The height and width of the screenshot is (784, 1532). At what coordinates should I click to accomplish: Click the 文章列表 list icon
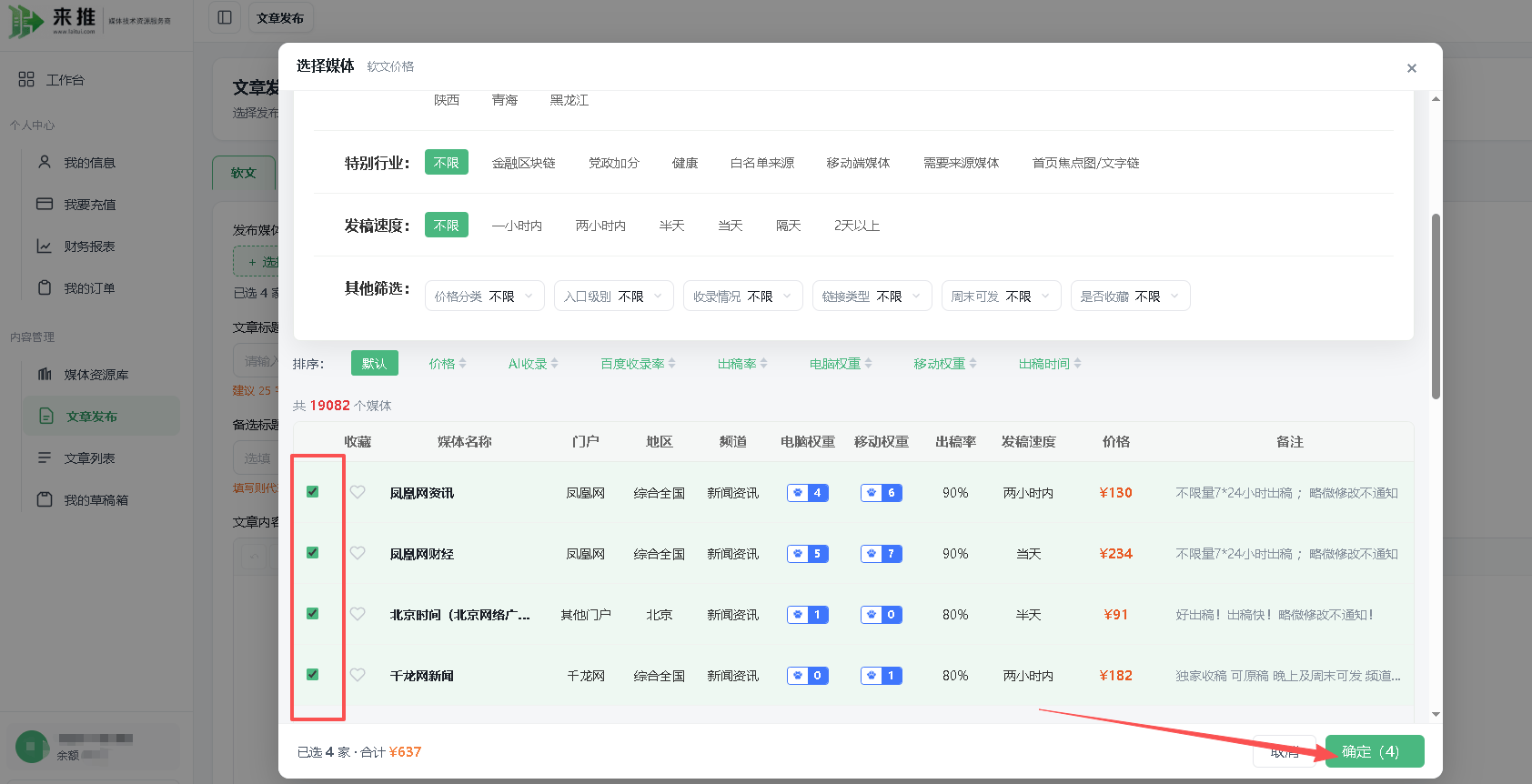45,457
